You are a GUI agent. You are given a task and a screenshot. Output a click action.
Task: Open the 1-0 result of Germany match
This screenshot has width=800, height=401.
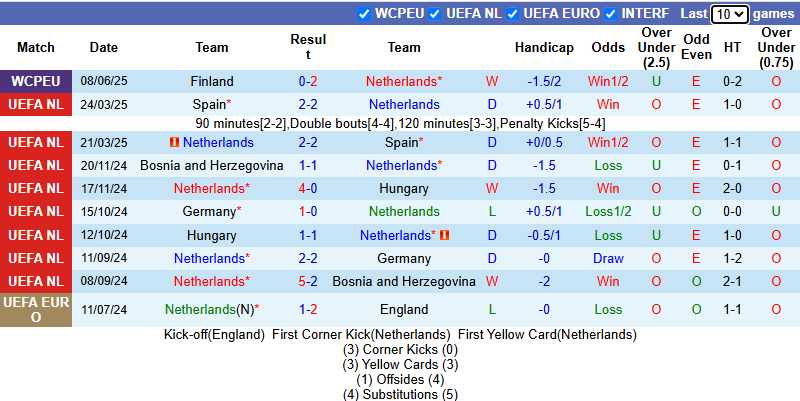tap(308, 211)
